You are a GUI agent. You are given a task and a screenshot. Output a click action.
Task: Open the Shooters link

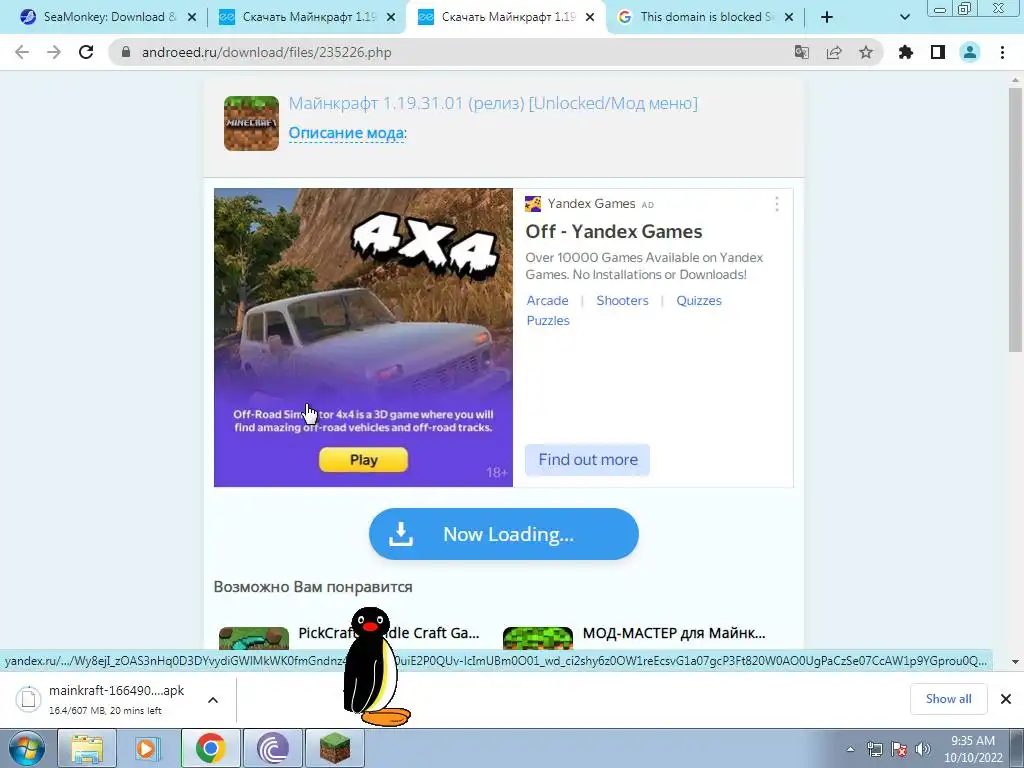pyautogui.click(x=622, y=300)
